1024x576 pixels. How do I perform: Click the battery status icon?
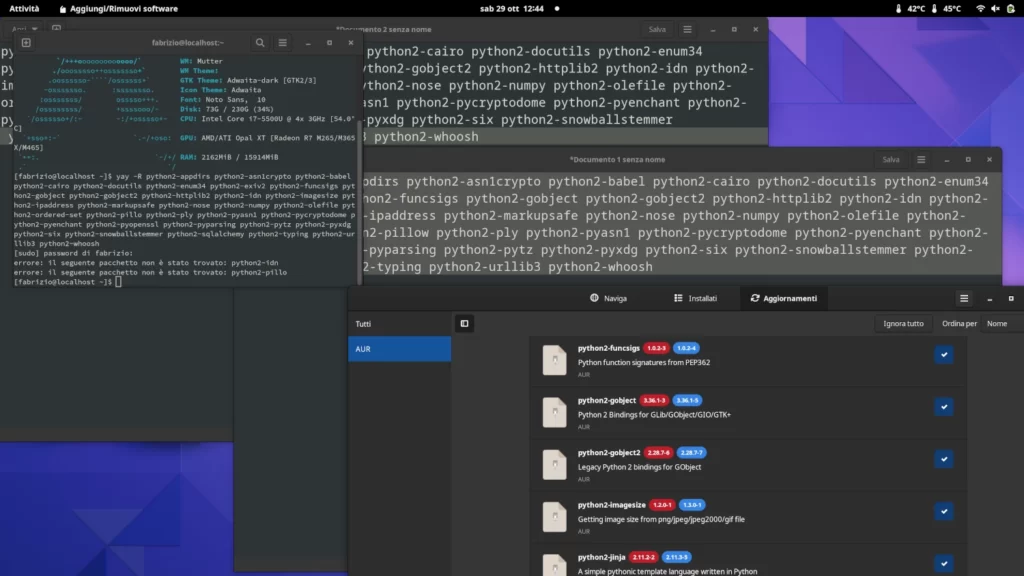[1011, 8]
